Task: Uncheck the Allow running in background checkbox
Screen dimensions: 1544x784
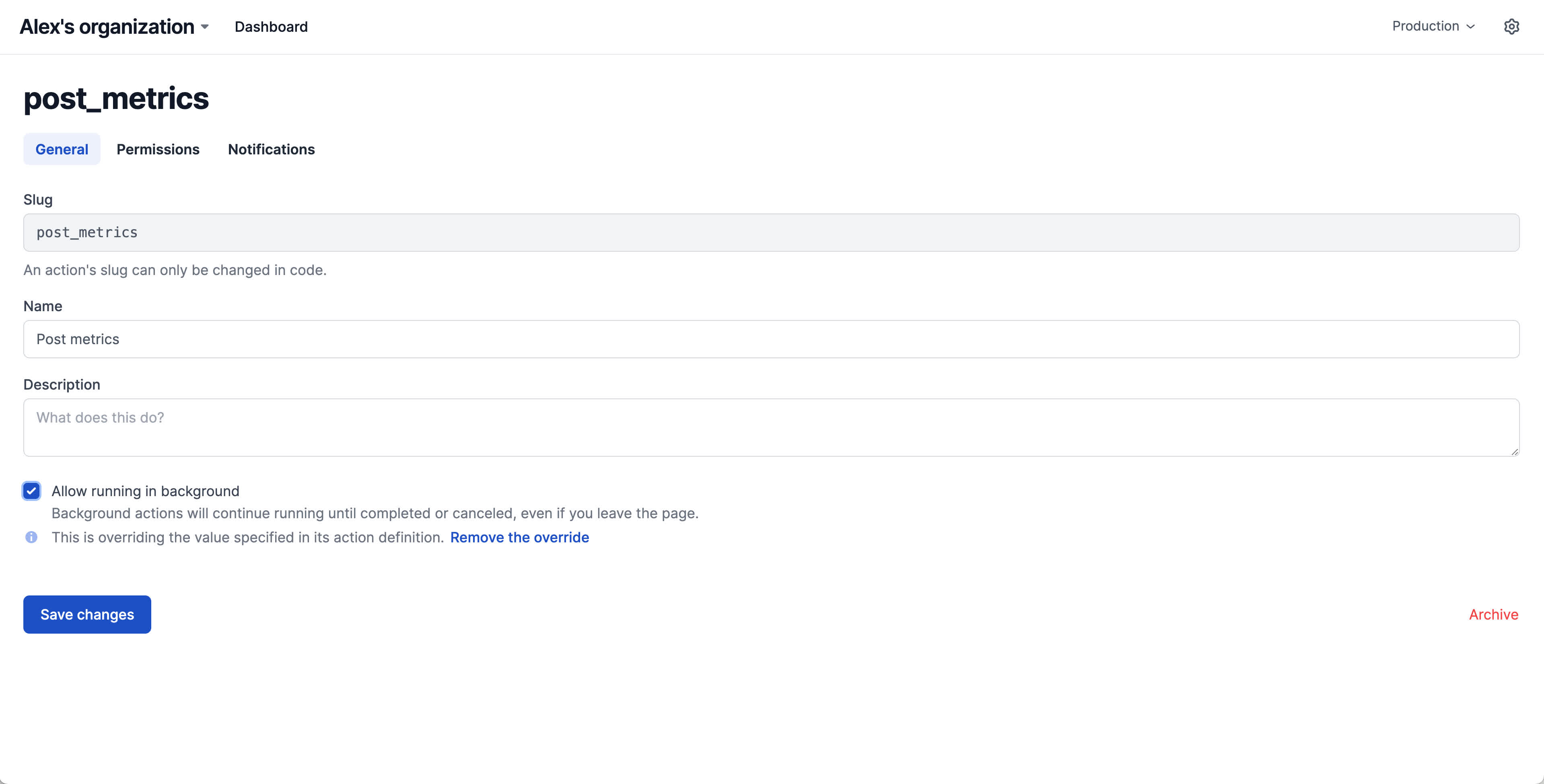Action: point(31,491)
